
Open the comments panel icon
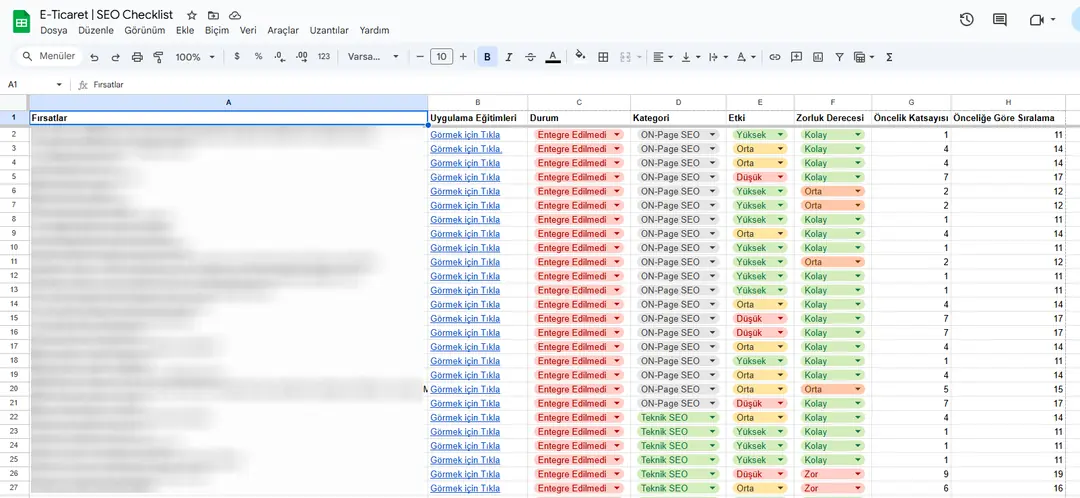[x=999, y=20]
